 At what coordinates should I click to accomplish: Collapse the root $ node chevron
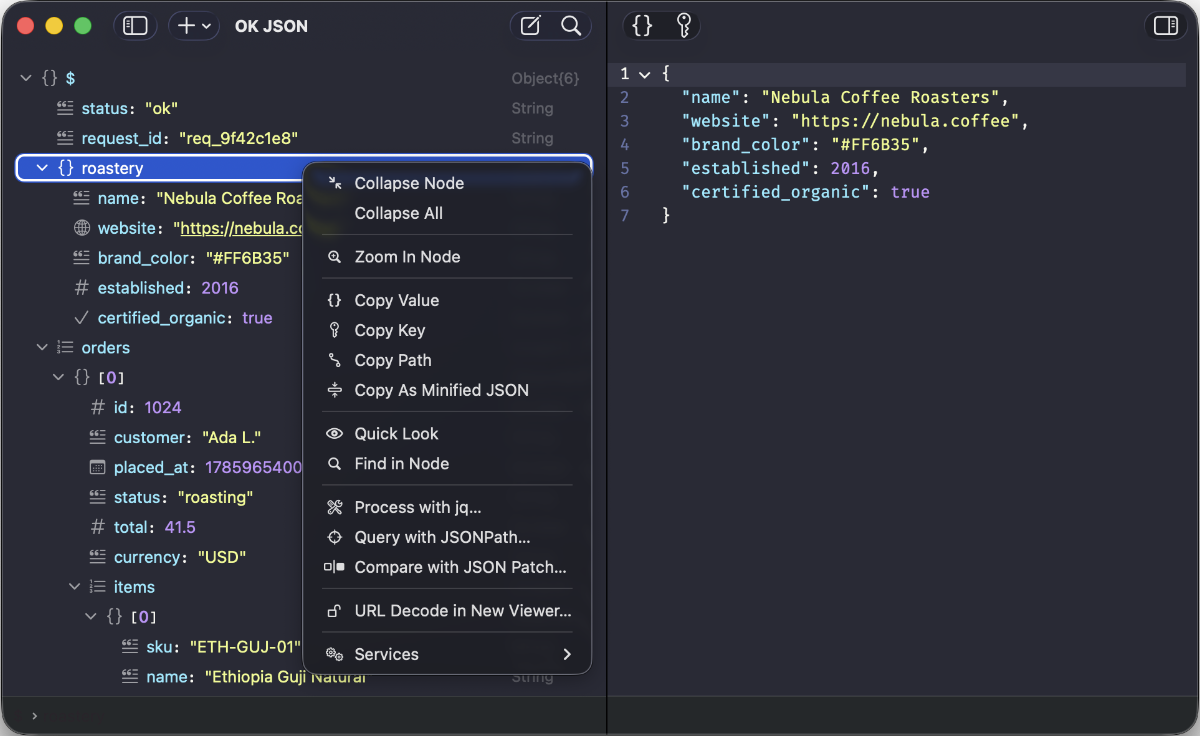pos(26,78)
